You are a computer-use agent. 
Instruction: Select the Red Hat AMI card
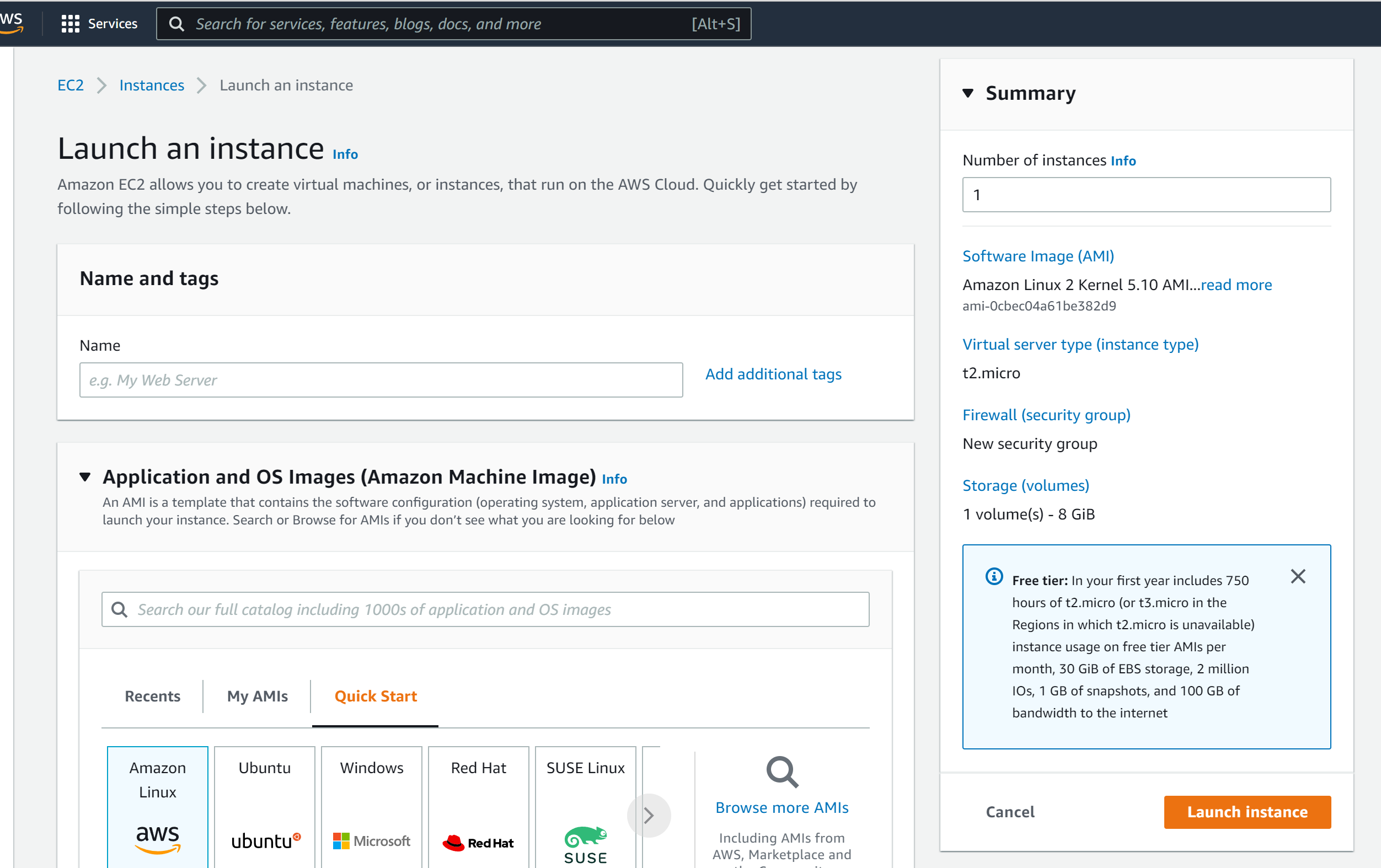pyautogui.click(x=478, y=807)
